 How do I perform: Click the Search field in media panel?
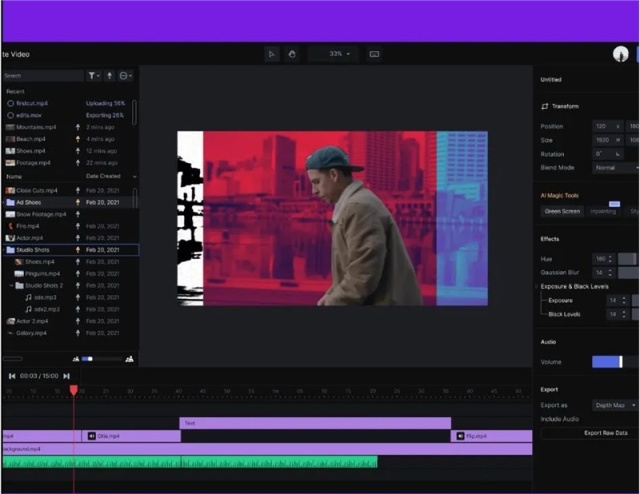pyautogui.click(x=43, y=76)
